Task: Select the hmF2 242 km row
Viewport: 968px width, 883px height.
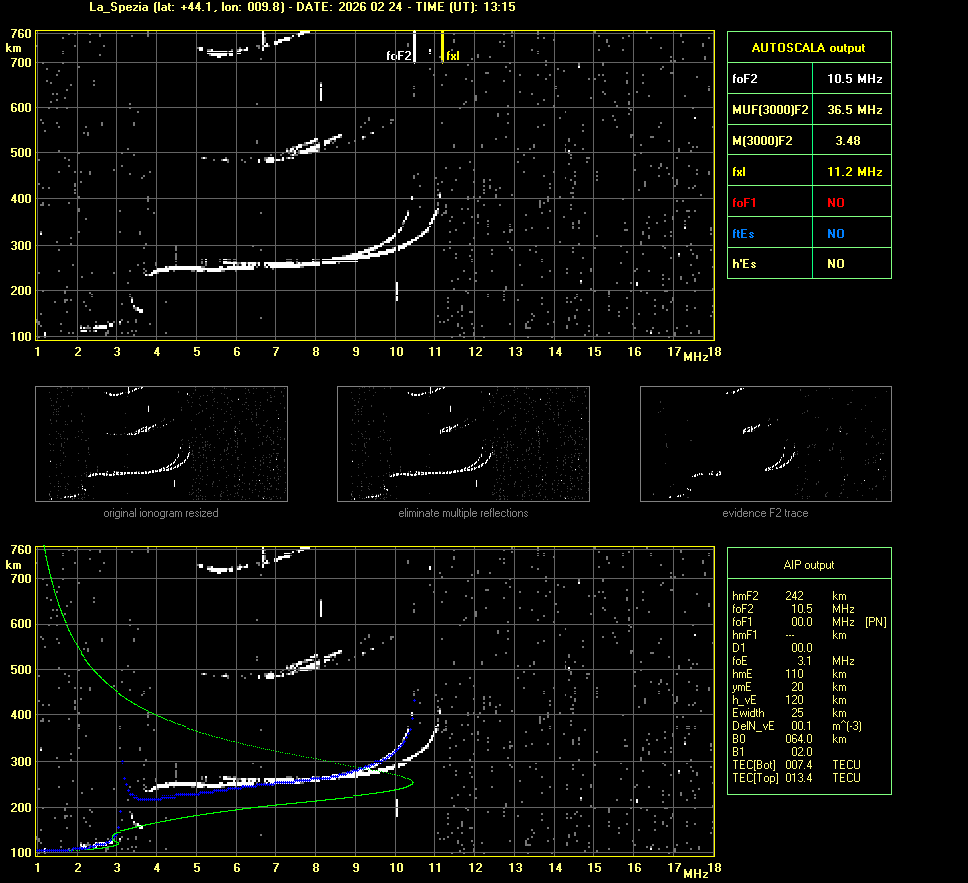Action: click(796, 596)
